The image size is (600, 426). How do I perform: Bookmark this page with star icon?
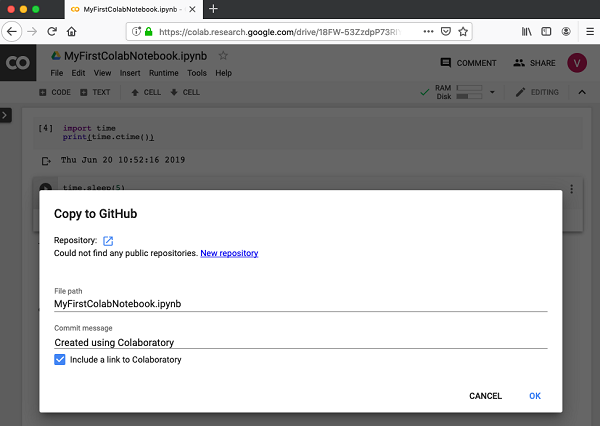(464, 31)
